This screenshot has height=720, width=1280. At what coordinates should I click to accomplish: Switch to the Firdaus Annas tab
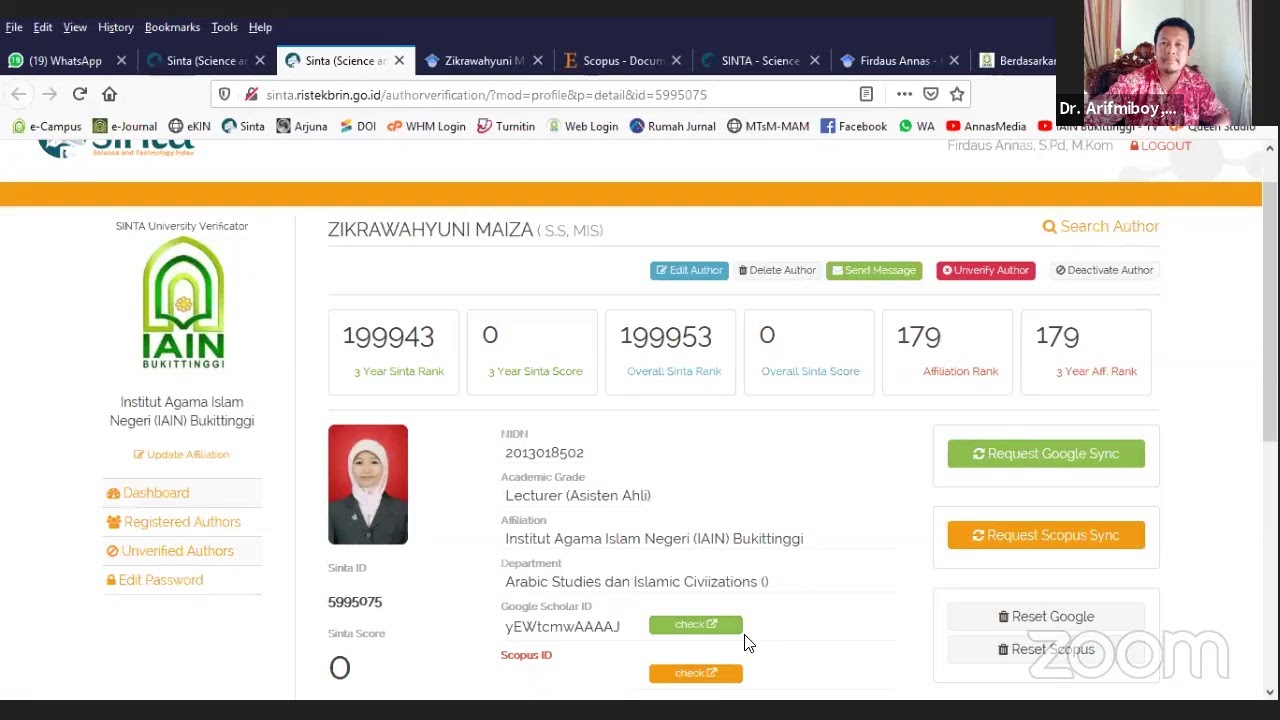click(900, 61)
